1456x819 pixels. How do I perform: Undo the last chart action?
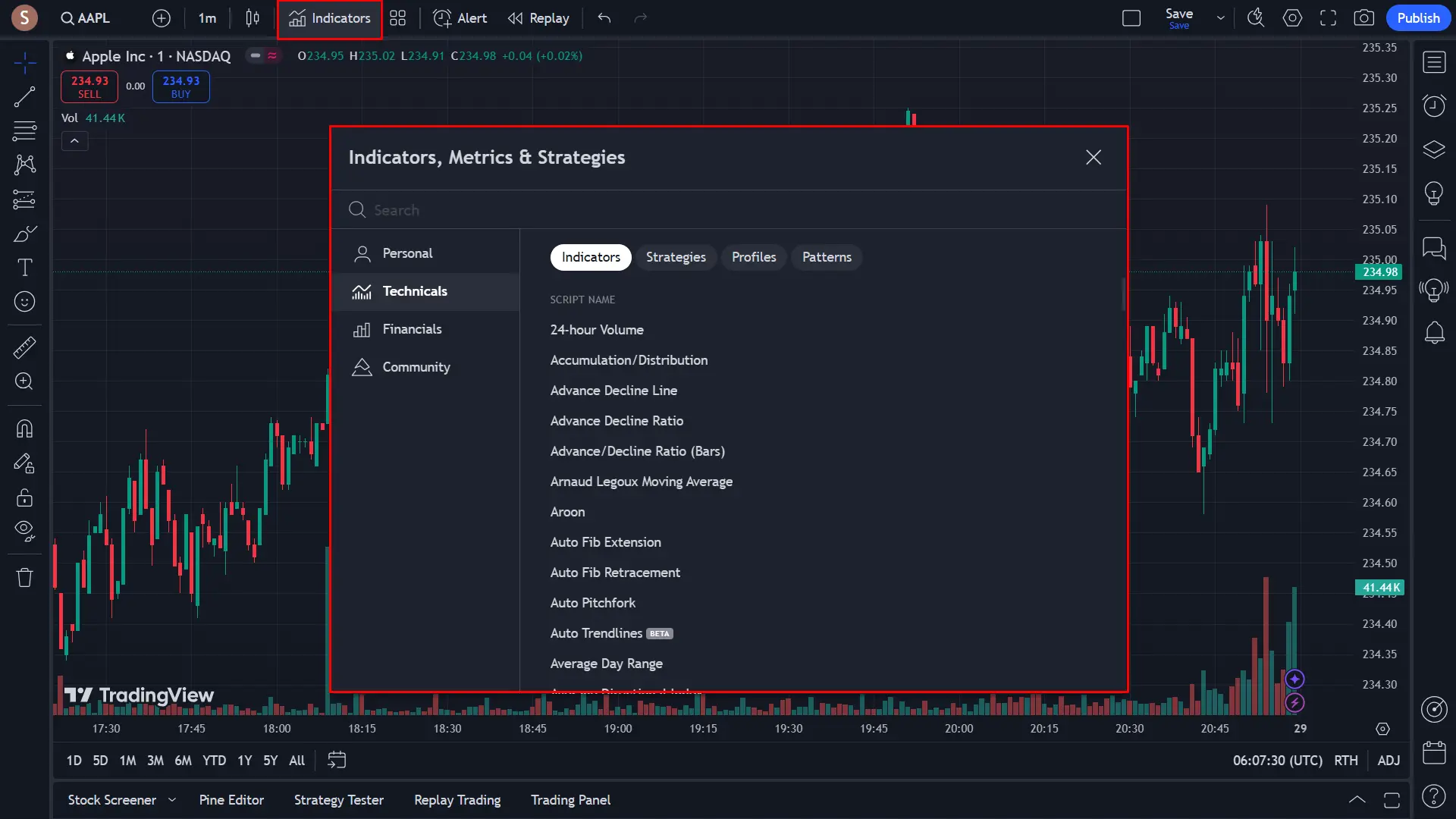604,18
